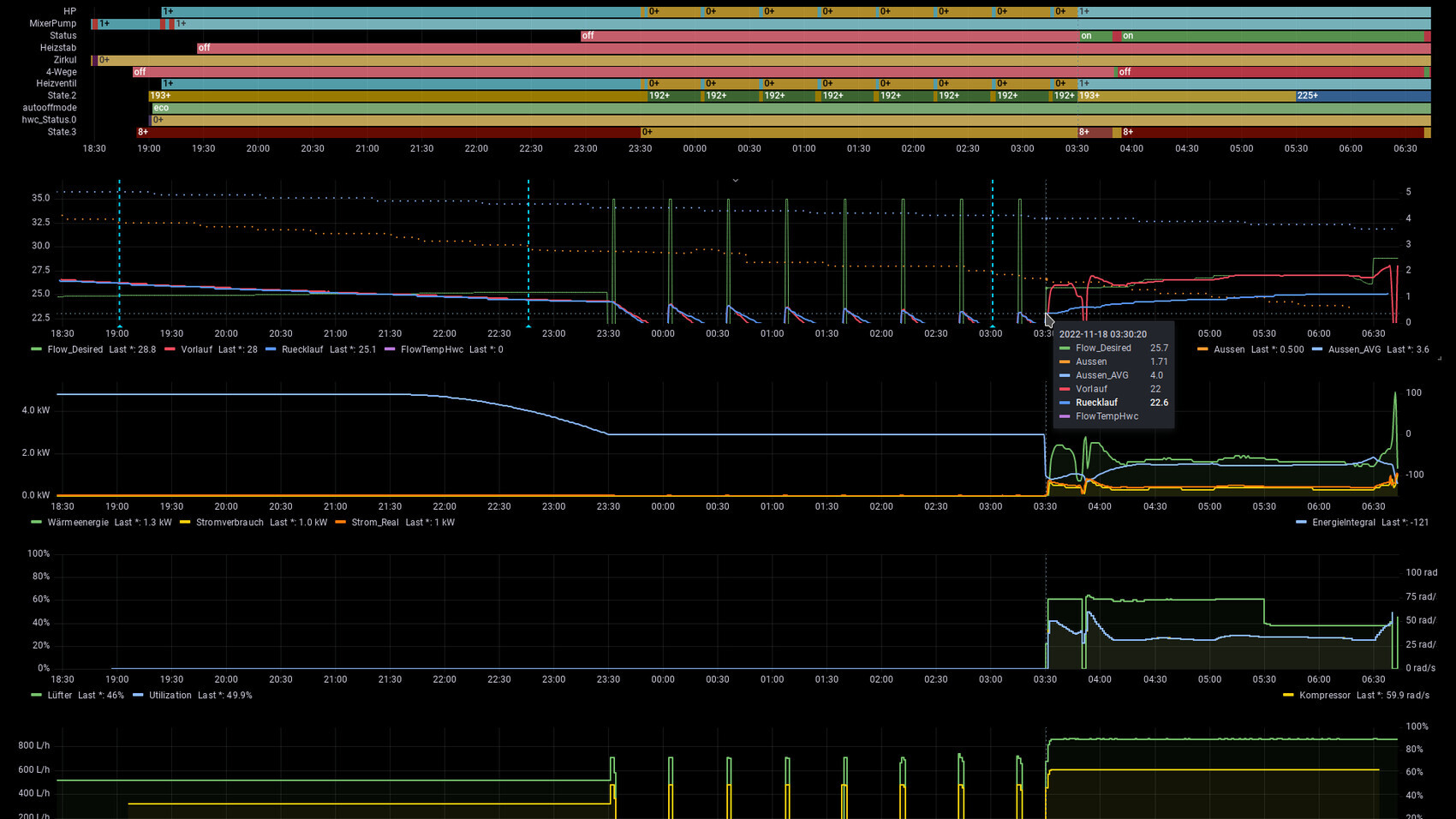Select the 225+ segment in State.2 row

(1362, 96)
